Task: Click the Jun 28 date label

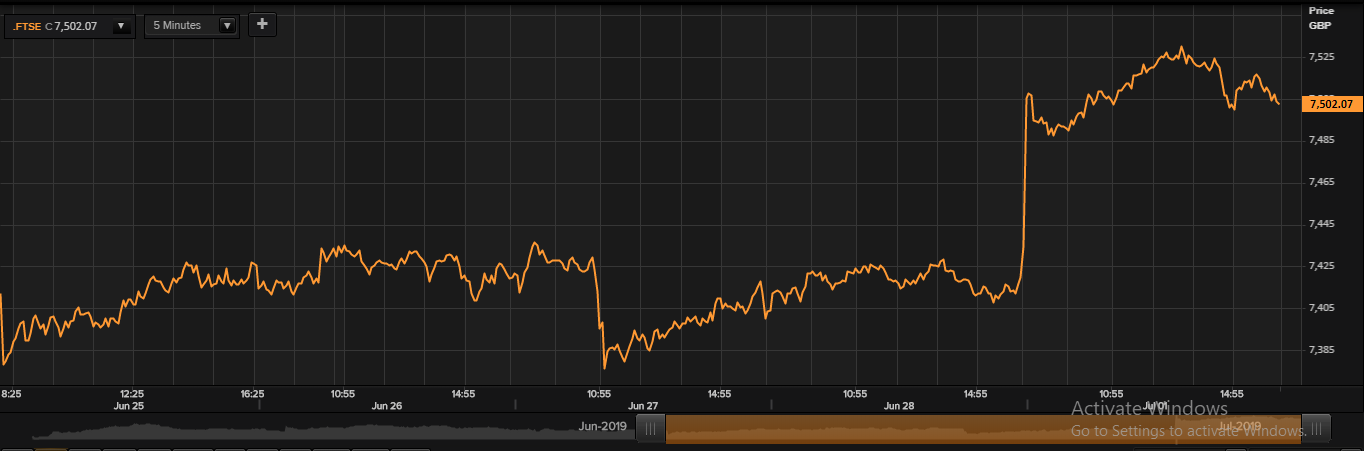Action: coord(899,406)
